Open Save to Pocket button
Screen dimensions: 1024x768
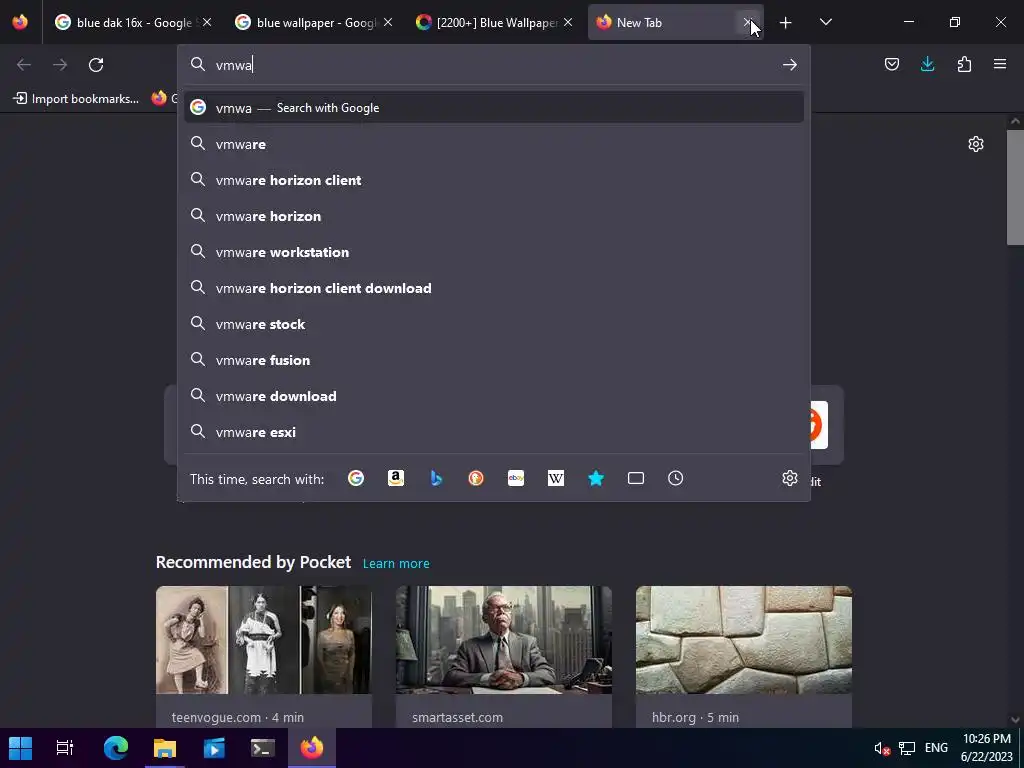(x=891, y=64)
